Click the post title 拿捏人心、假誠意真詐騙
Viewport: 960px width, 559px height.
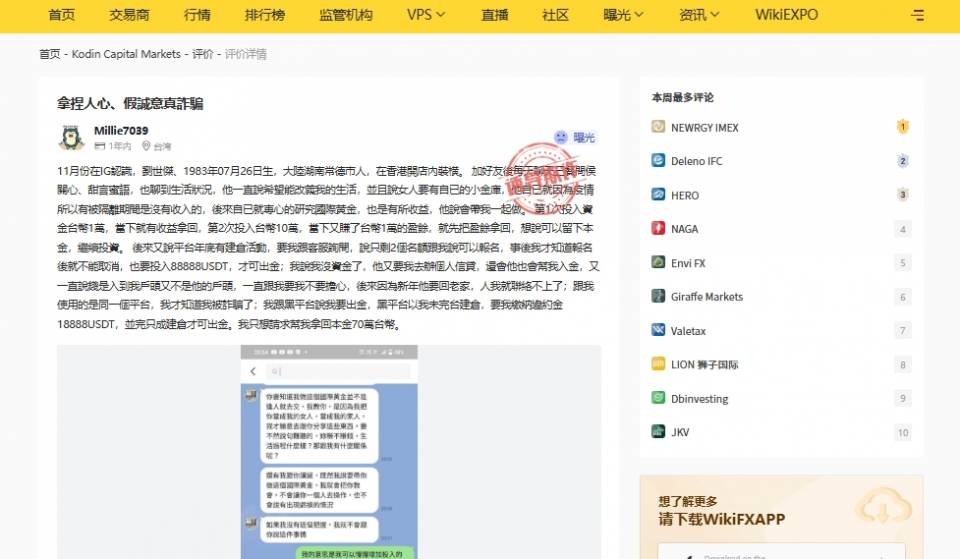pyautogui.click(x=130, y=103)
